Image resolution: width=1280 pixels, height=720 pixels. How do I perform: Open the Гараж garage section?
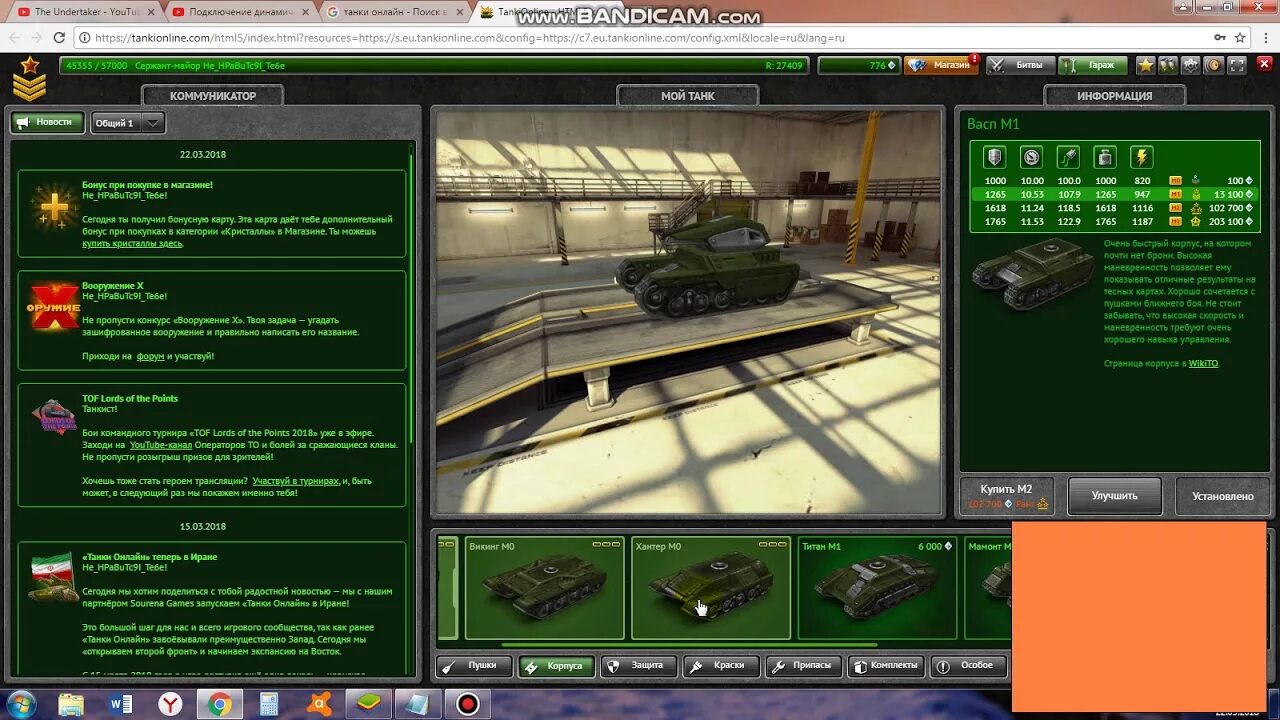1093,65
